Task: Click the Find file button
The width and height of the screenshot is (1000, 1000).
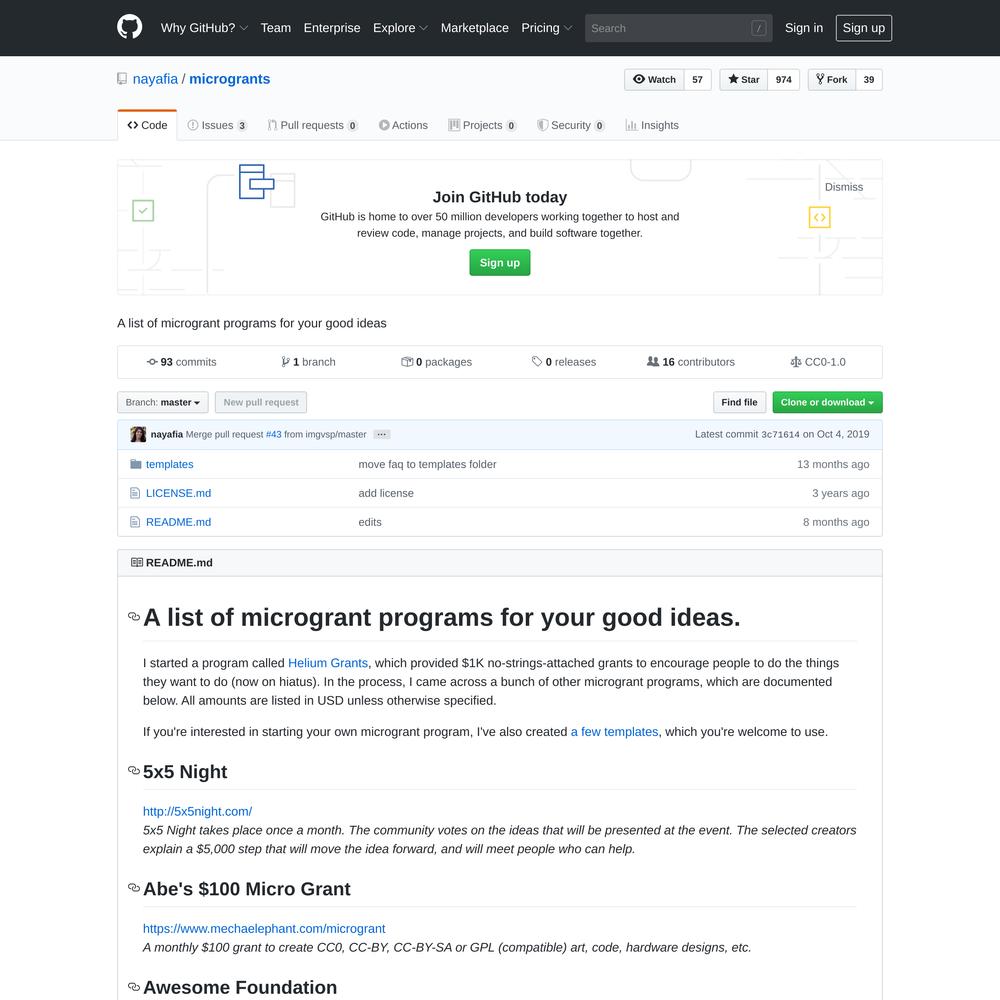Action: (739, 402)
